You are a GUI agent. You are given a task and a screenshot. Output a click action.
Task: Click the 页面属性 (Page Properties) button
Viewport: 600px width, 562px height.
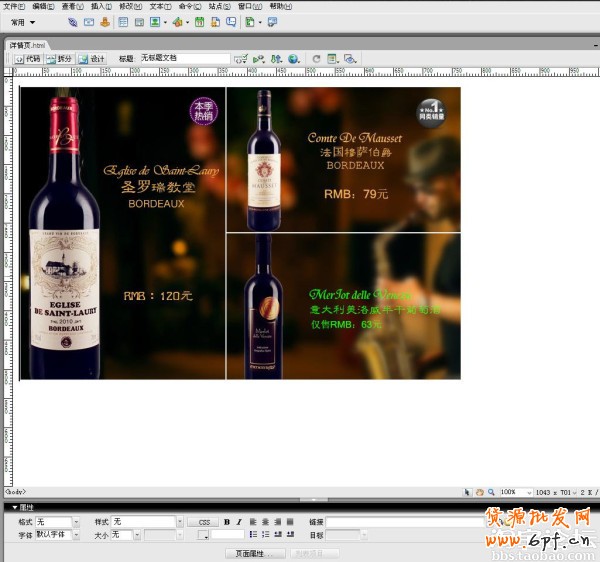(255, 553)
